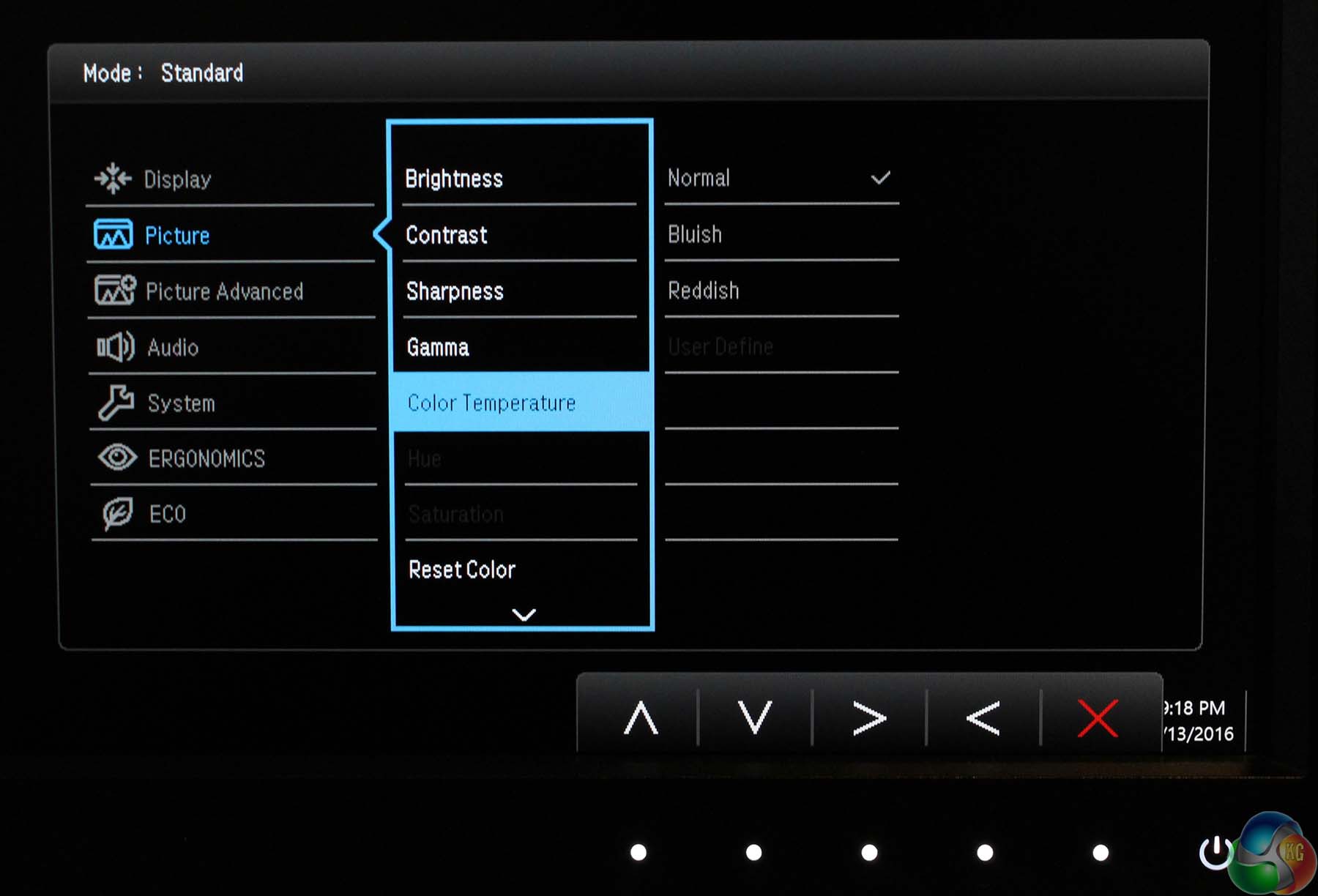Click the taskbar date ending 13/2016

coord(1198,733)
